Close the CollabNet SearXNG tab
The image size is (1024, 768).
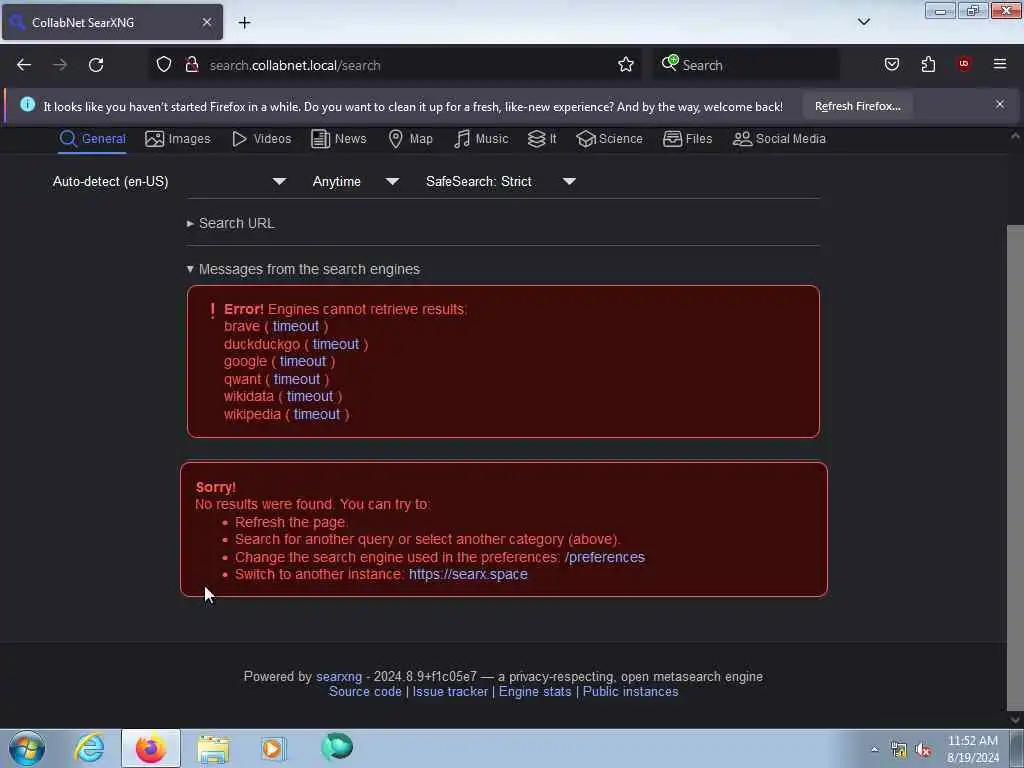coord(206,22)
